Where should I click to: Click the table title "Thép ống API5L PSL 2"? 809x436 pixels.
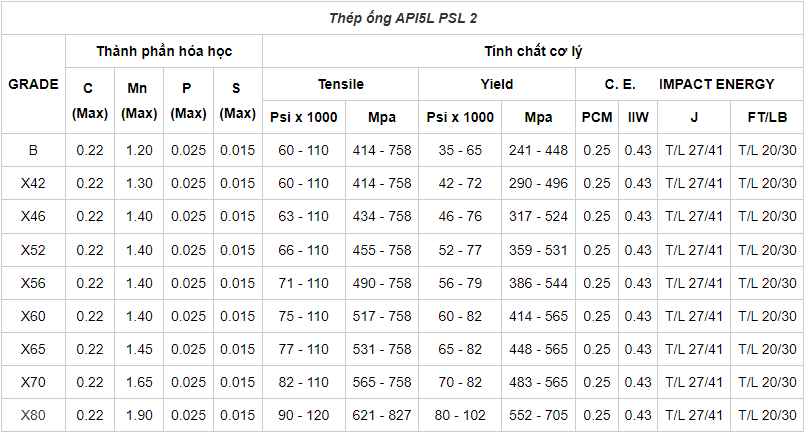[x=403, y=18]
